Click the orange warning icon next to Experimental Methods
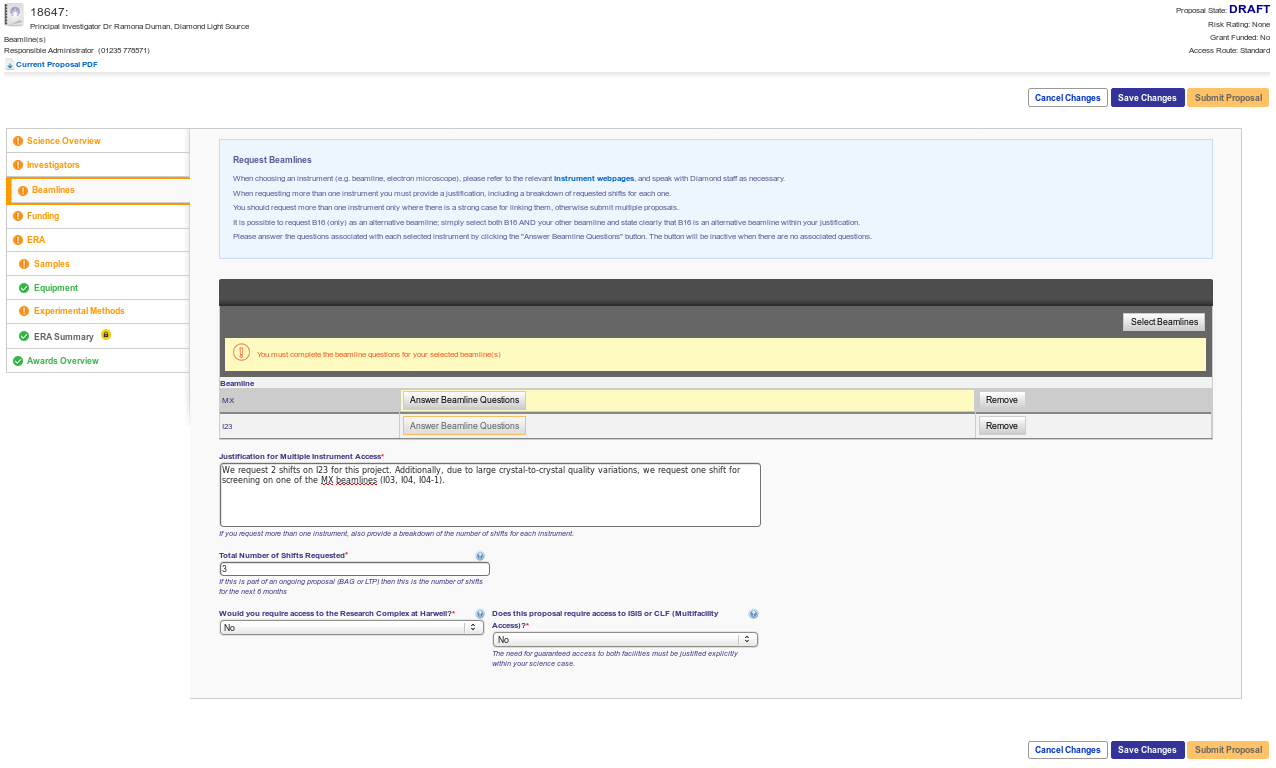Image resolution: width=1276 pixels, height=768 pixels. coord(24,311)
